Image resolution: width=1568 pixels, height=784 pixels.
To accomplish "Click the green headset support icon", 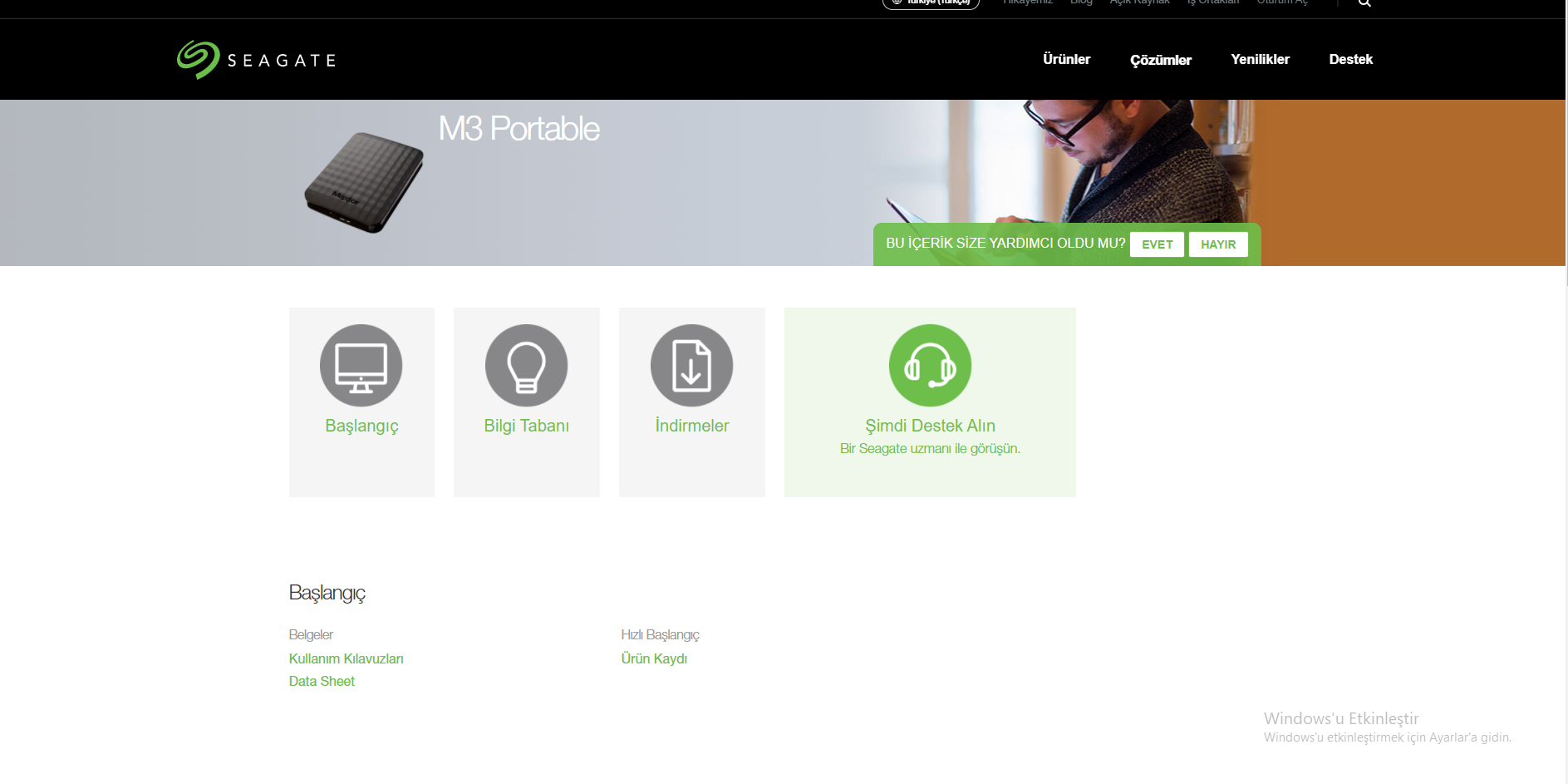I will pyautogui.click(x=931, y=366).
